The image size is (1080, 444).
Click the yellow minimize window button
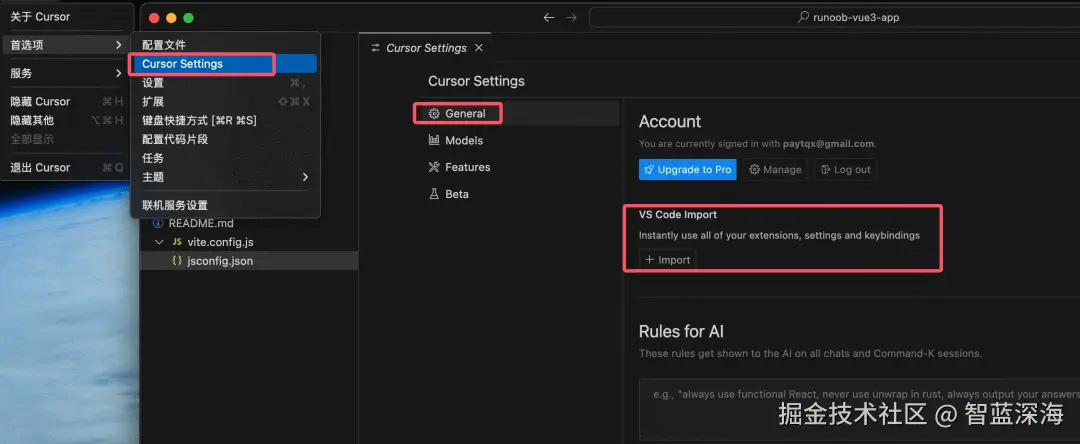[x=172, y=18]
